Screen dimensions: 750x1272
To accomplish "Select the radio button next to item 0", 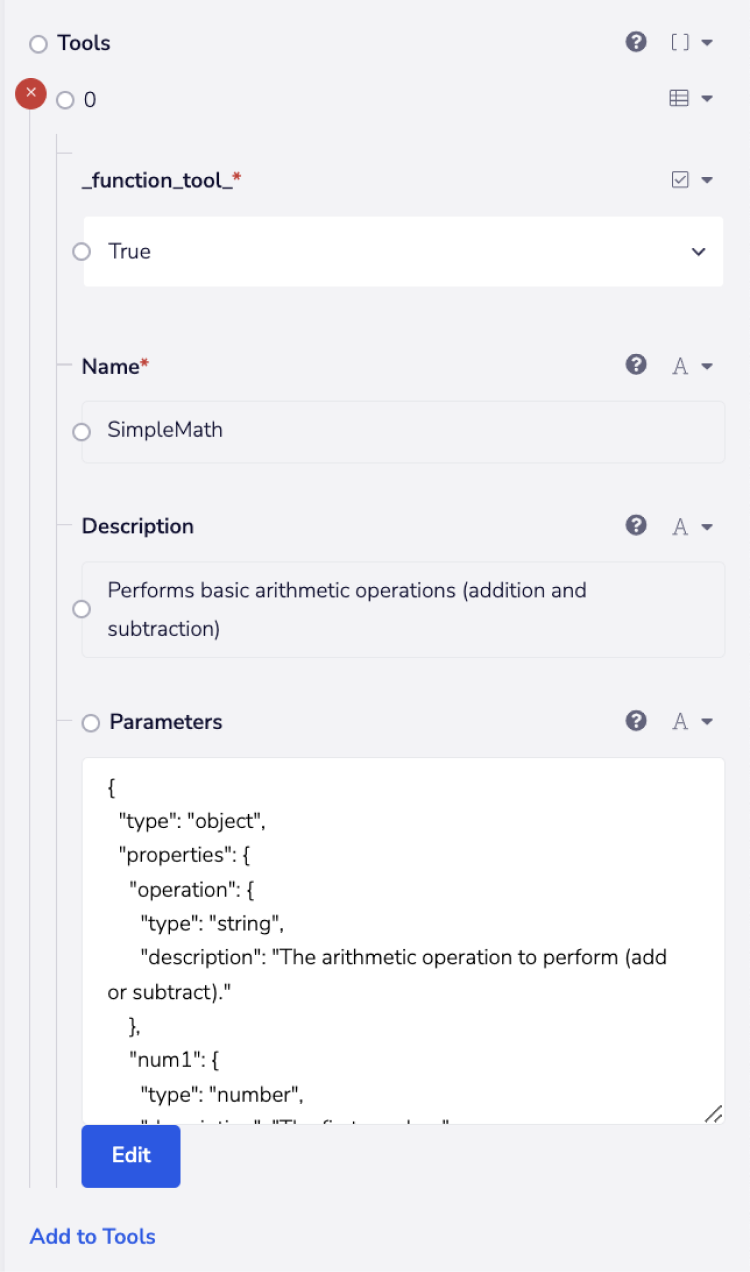I will coord(66,100).
